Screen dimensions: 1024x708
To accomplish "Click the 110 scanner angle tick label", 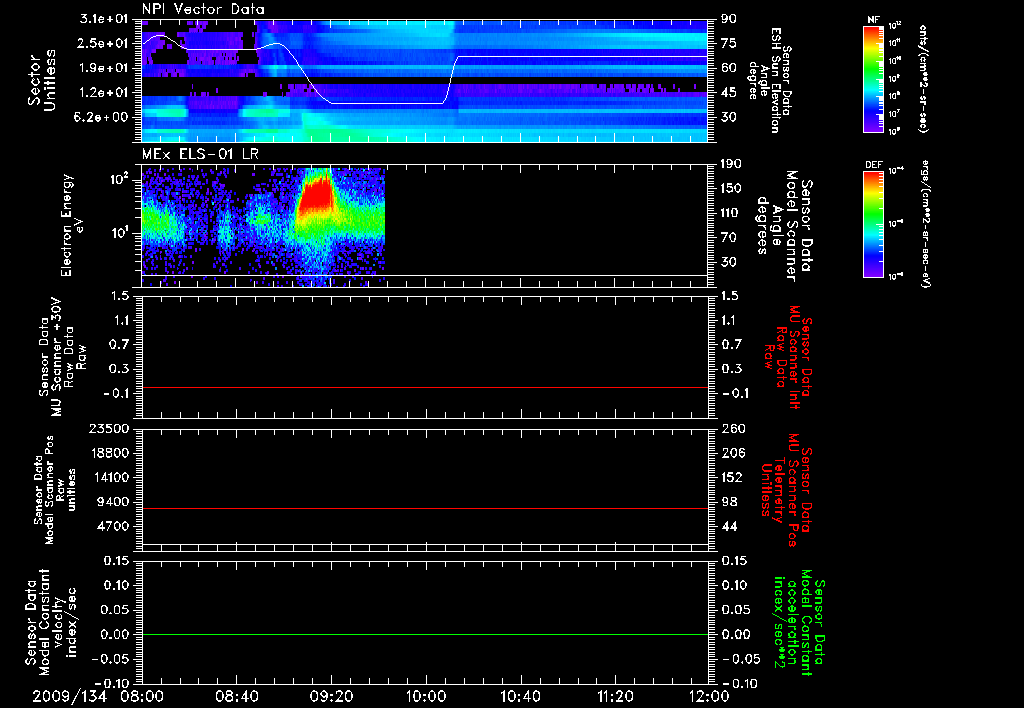I will (x=730, y=213).
